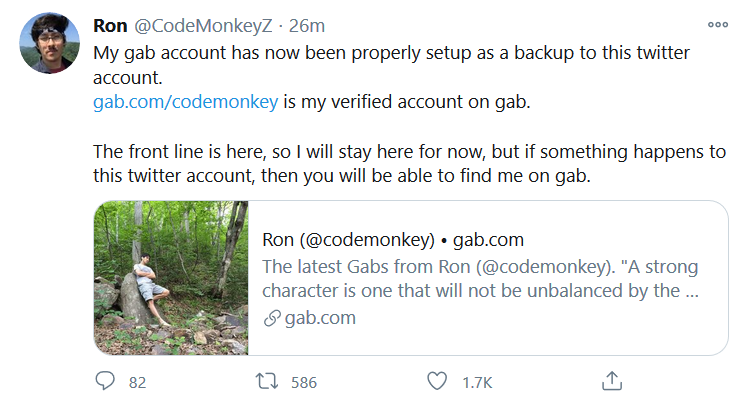The height and width of the screenshot is (405, 748).
Task: Click the card description 'The latest Gabs from Ron'
Action: [480, 279]
